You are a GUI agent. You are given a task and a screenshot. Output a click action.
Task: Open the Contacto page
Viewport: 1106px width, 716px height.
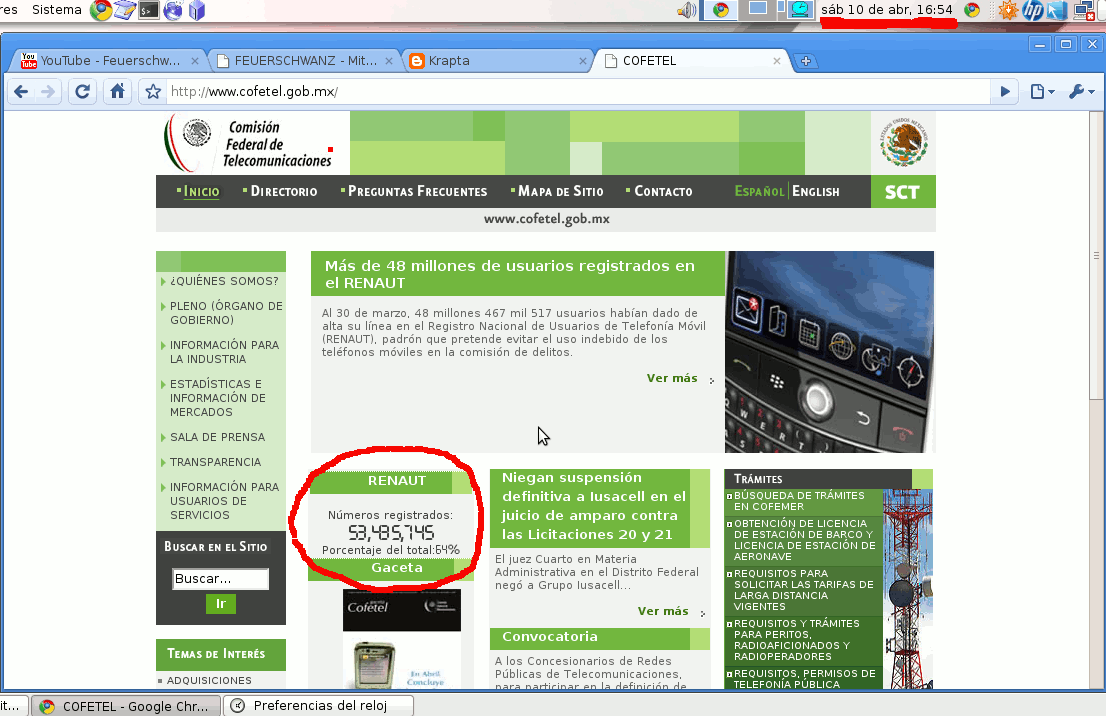(x=663, y=191)
